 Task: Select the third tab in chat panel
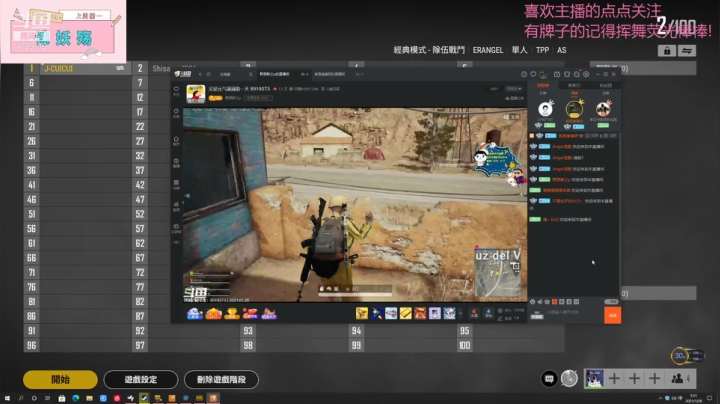coord(606,85)
